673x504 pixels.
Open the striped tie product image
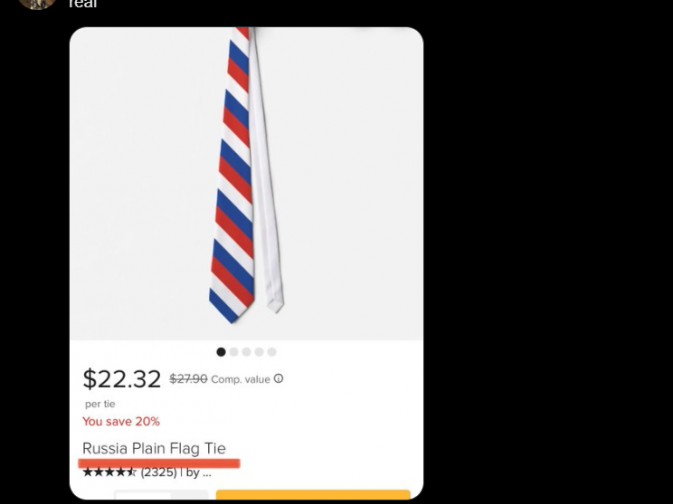(246, 184)
